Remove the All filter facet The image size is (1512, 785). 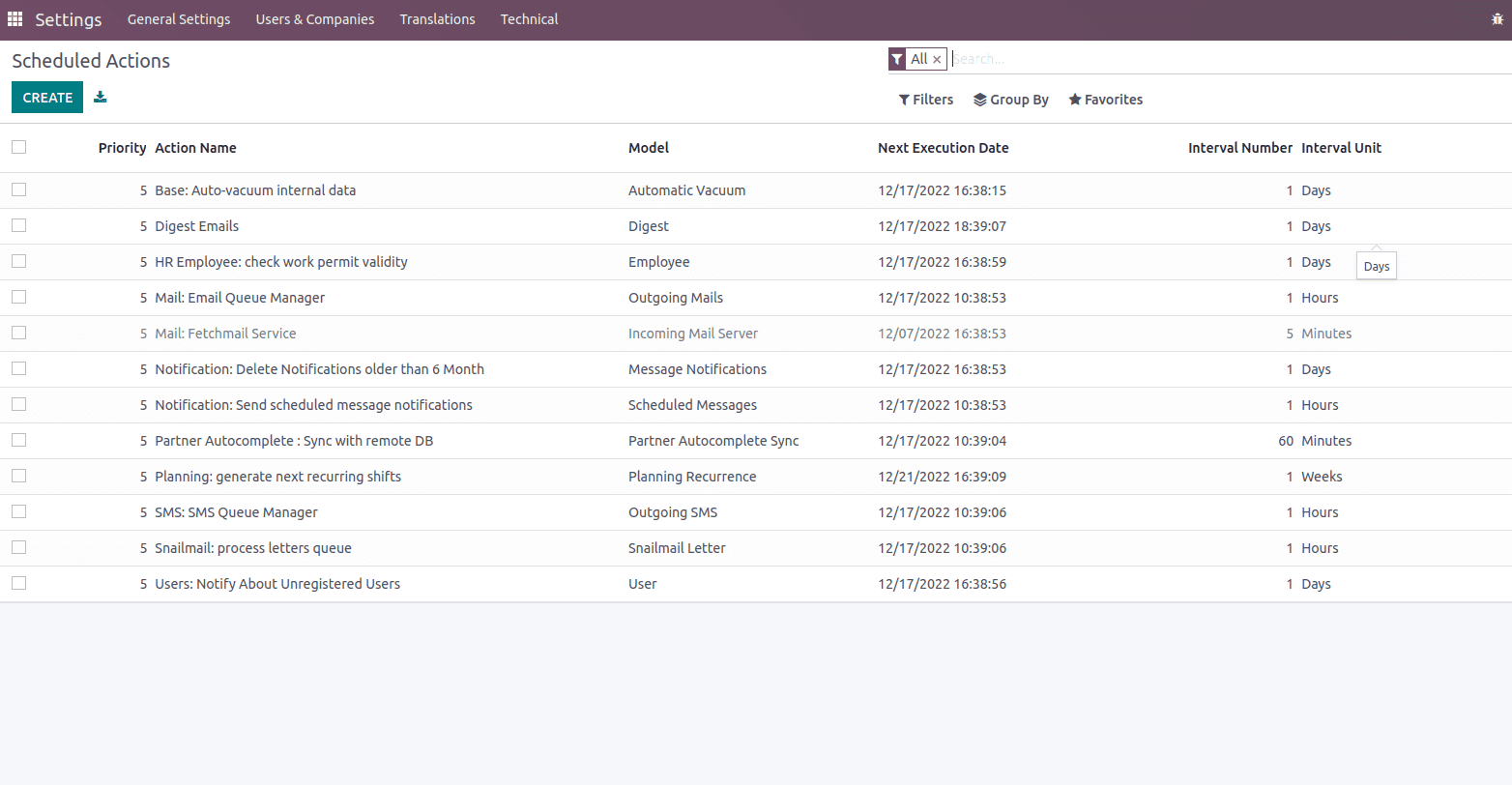click(x=937, y=60)
